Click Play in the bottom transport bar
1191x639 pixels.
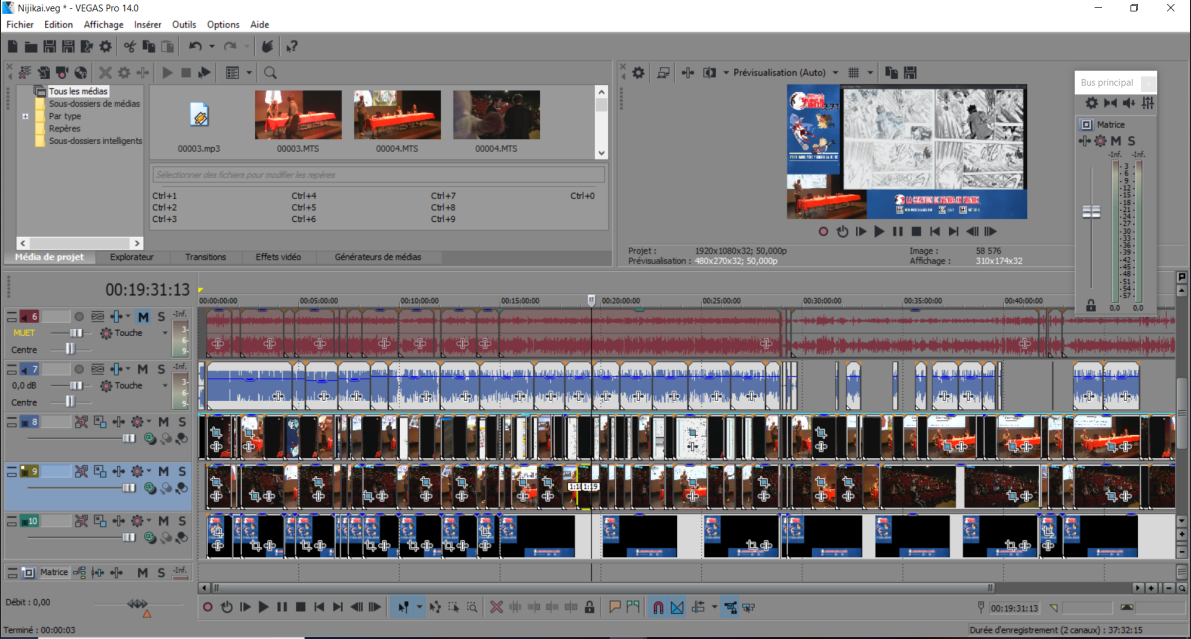tap(264, 607)
